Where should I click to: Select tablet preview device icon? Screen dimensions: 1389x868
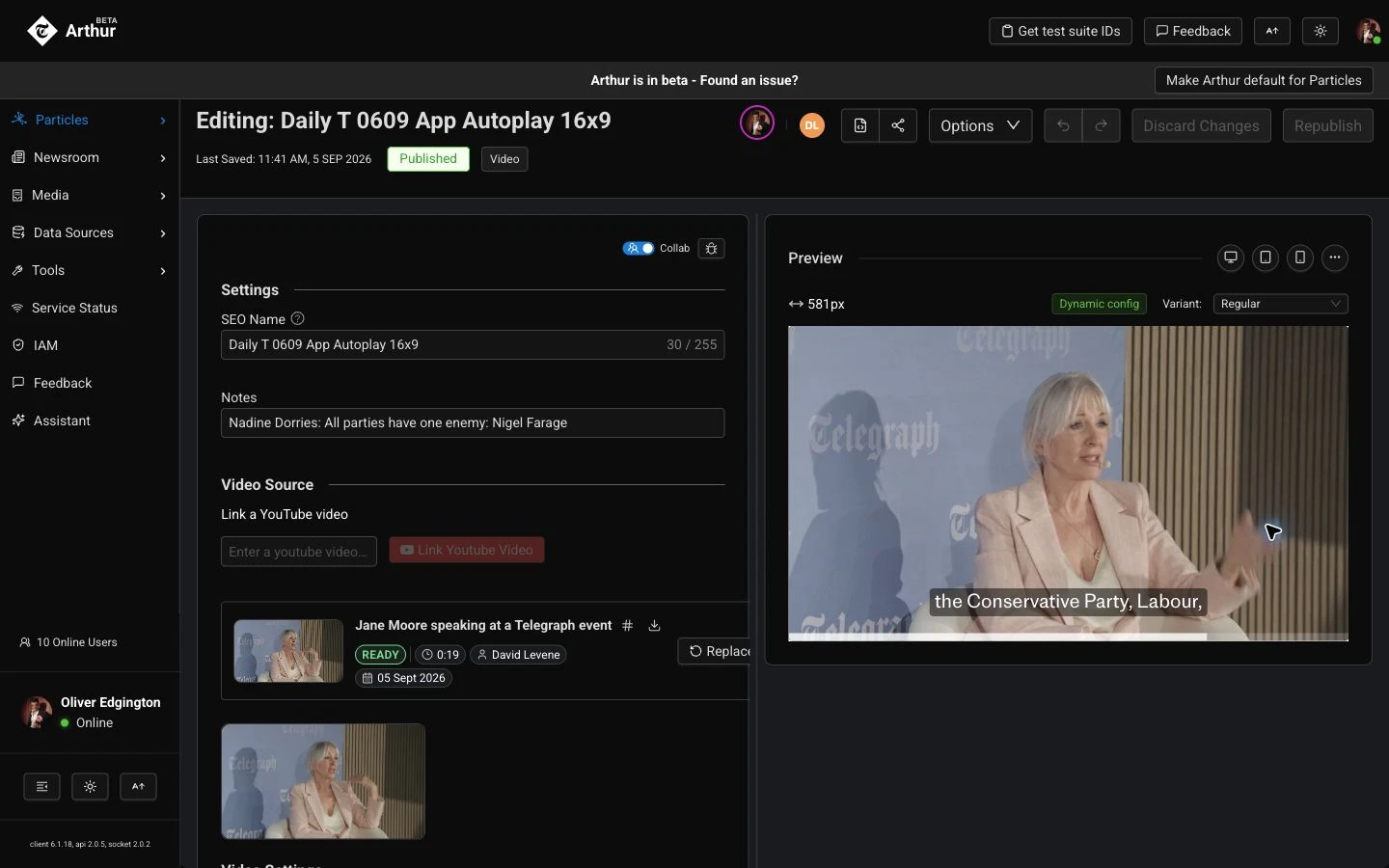point(1265,258)
